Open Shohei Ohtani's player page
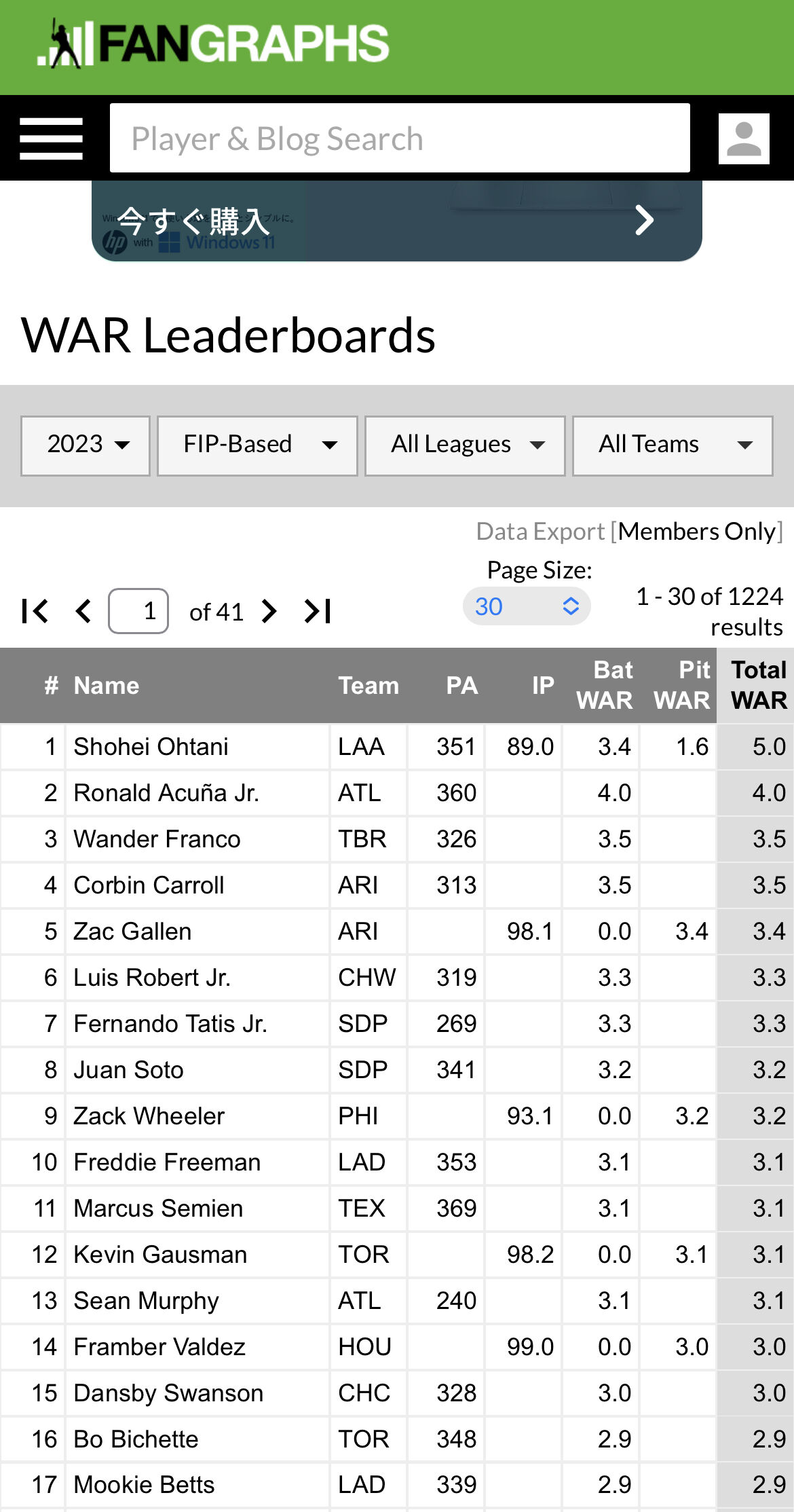Screen dimensions: 794x1512 pos(151,747)
